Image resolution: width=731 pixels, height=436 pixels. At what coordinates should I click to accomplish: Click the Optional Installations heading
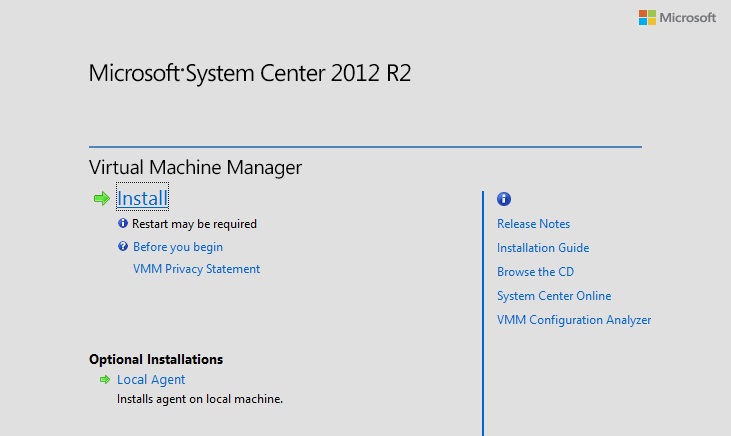pos(155,359)
